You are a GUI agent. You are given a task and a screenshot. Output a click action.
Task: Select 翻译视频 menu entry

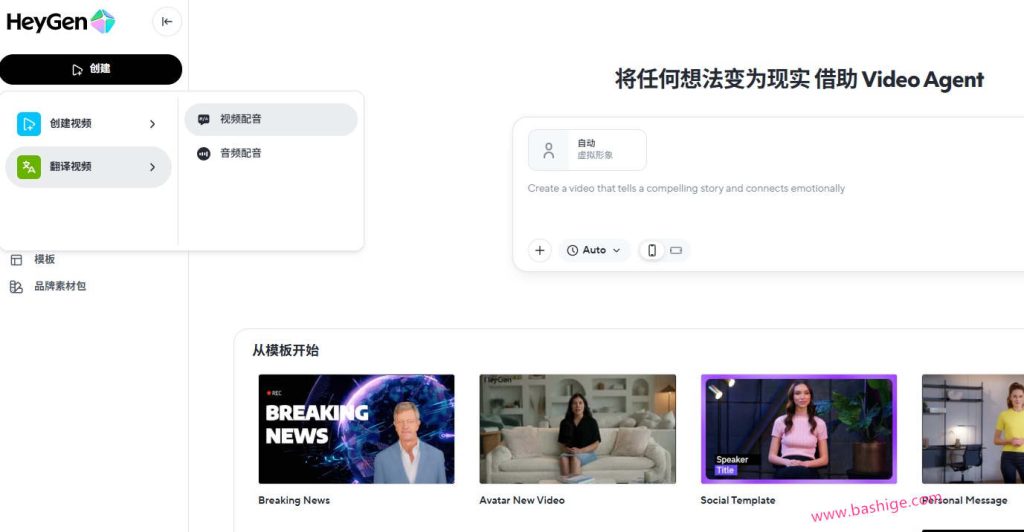click(88, 167)
